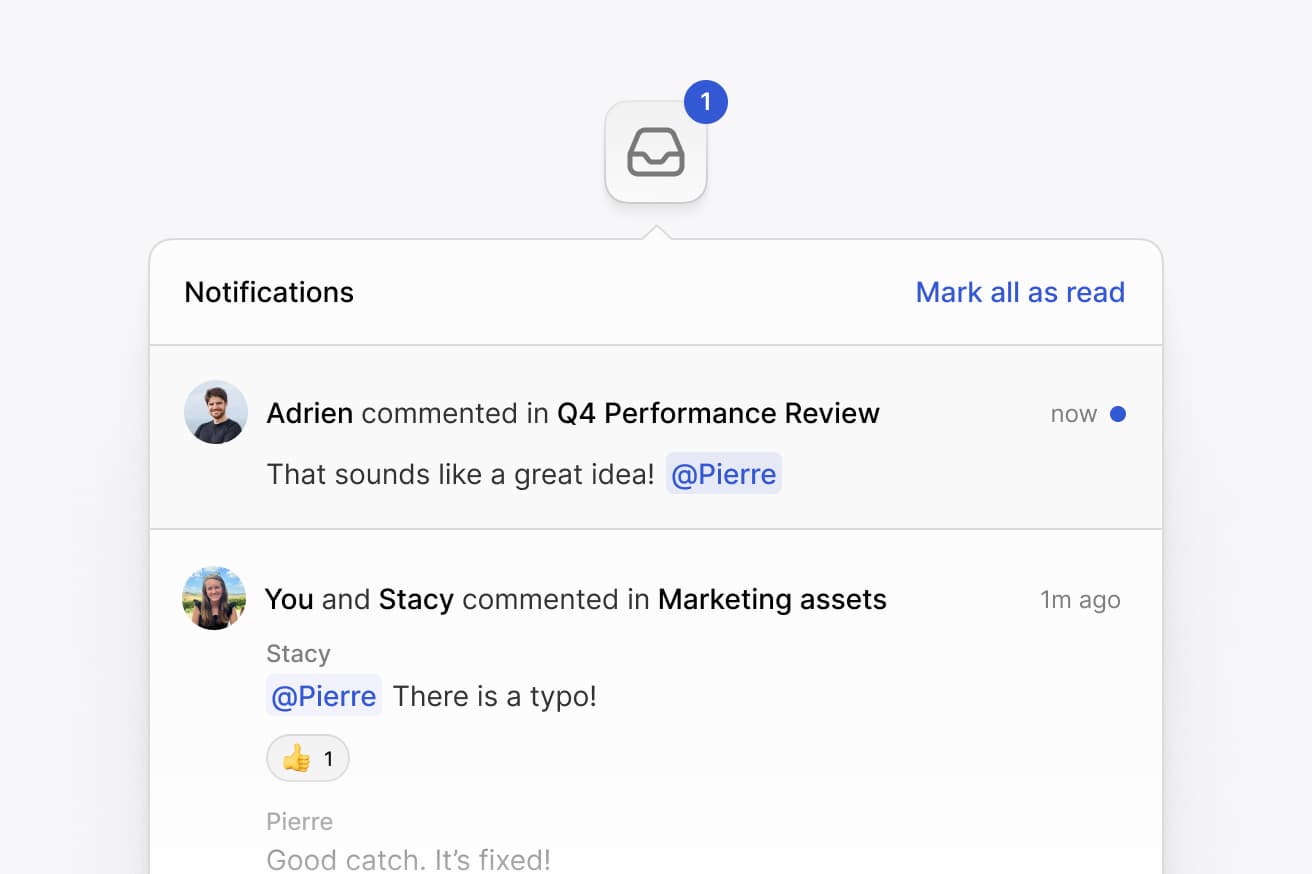Click "There is a typo!" comment text
The width and height of the screenshot is (1312, 874).
tap(494, 696)
